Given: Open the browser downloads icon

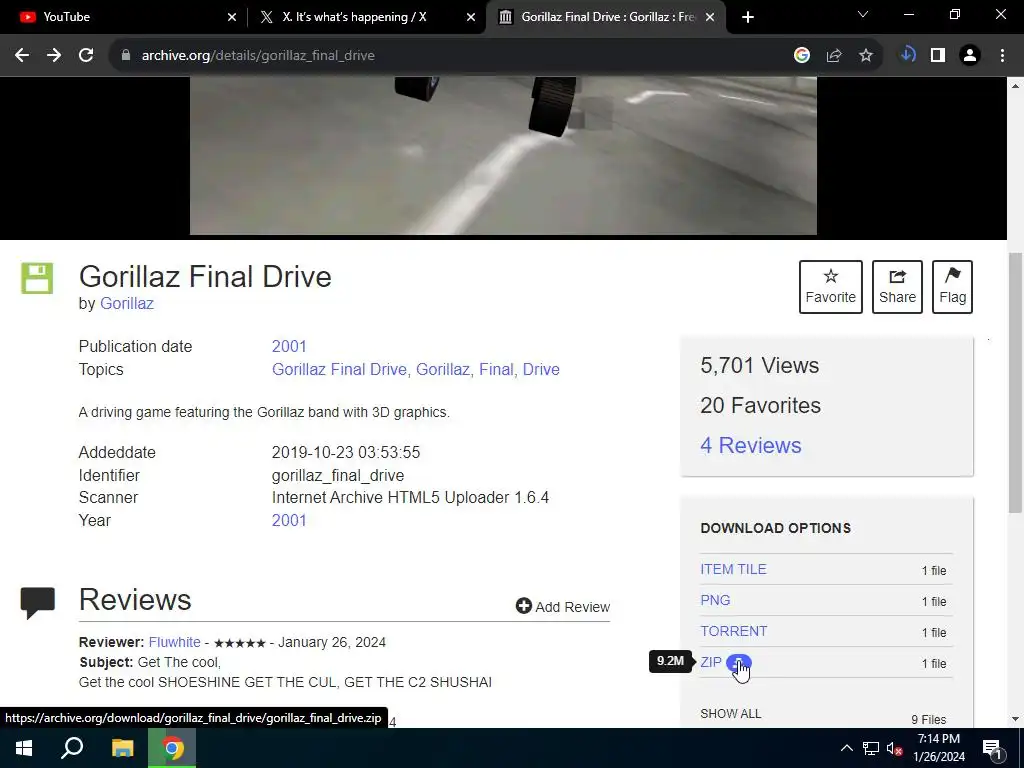Looking at the screenshot, I should (x=908, y=56).
